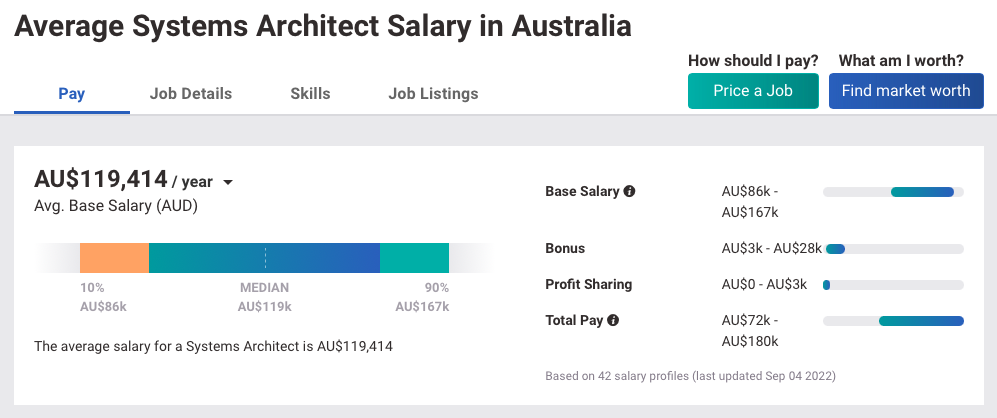Click the MEDIAN AU$119k label
The image size is (997, 418).
265,297
